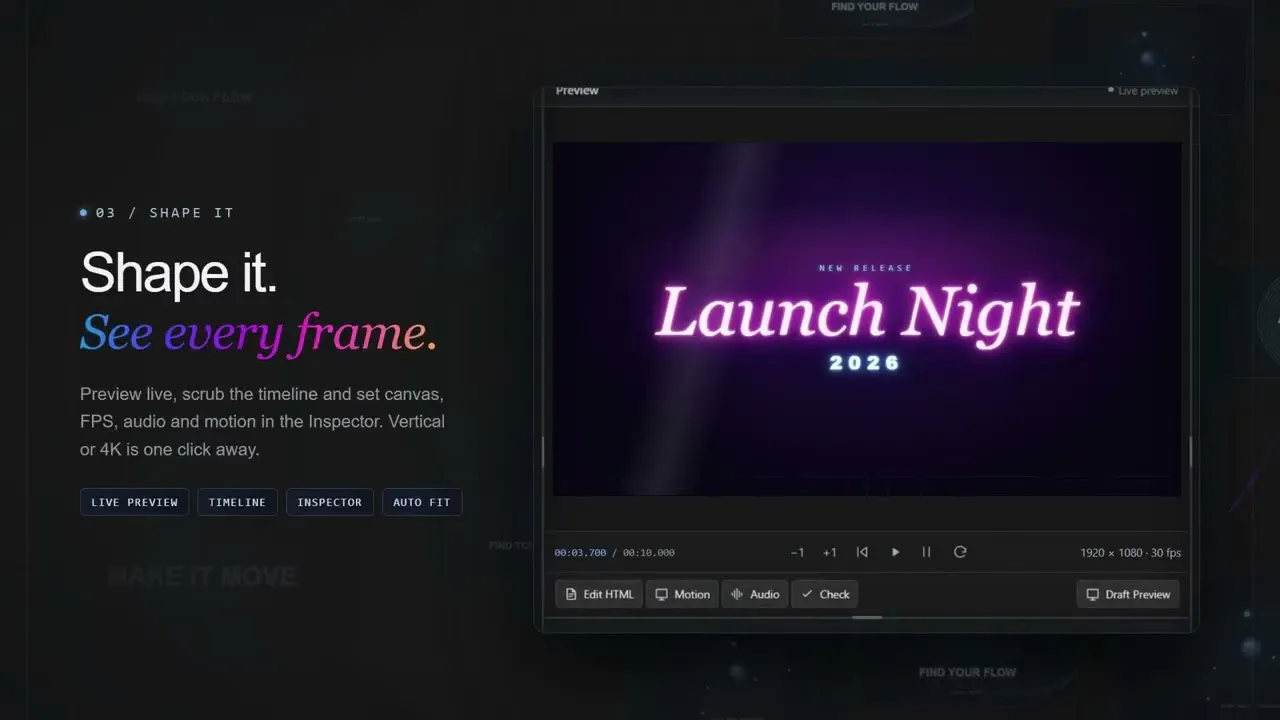Screen dimensions: 1280x720
Task: Click the "See every frame." gradient heading
Action: [259, 333]
